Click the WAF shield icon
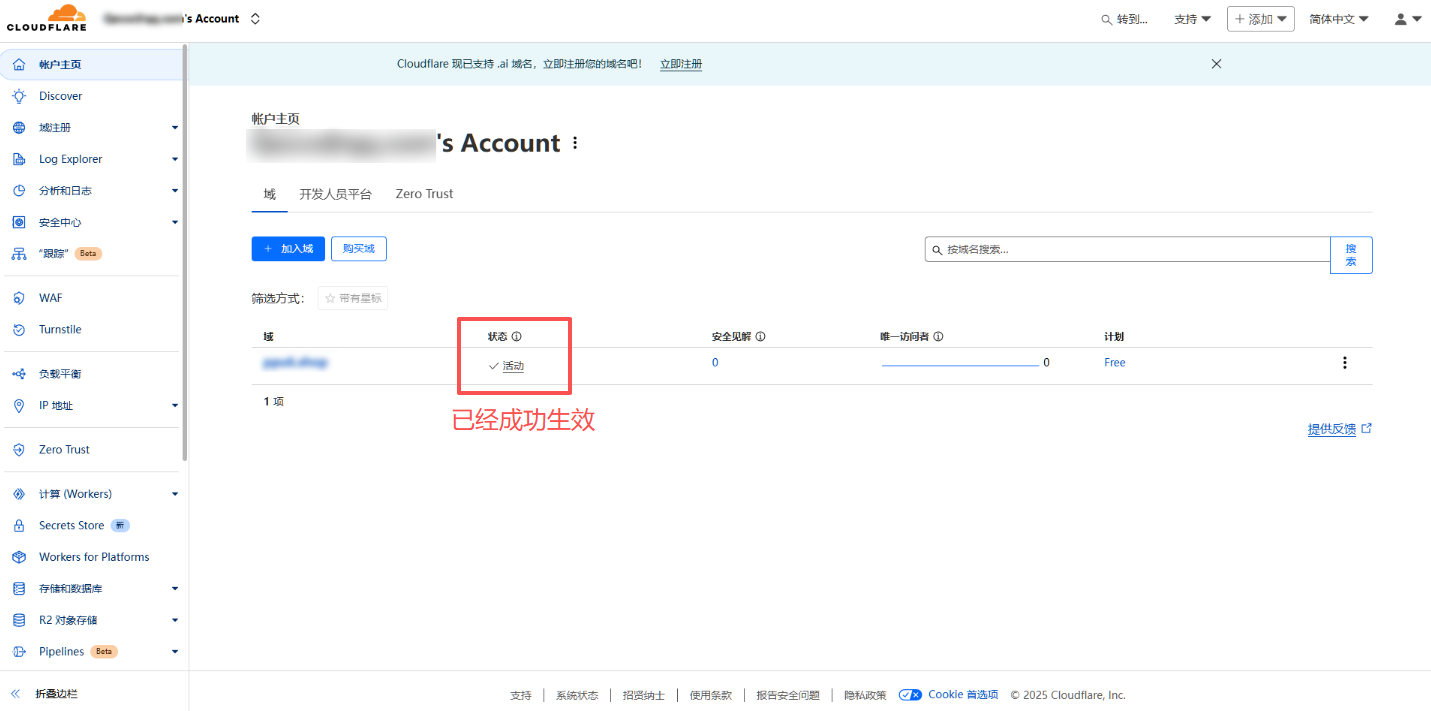 [x=18, y=298]
